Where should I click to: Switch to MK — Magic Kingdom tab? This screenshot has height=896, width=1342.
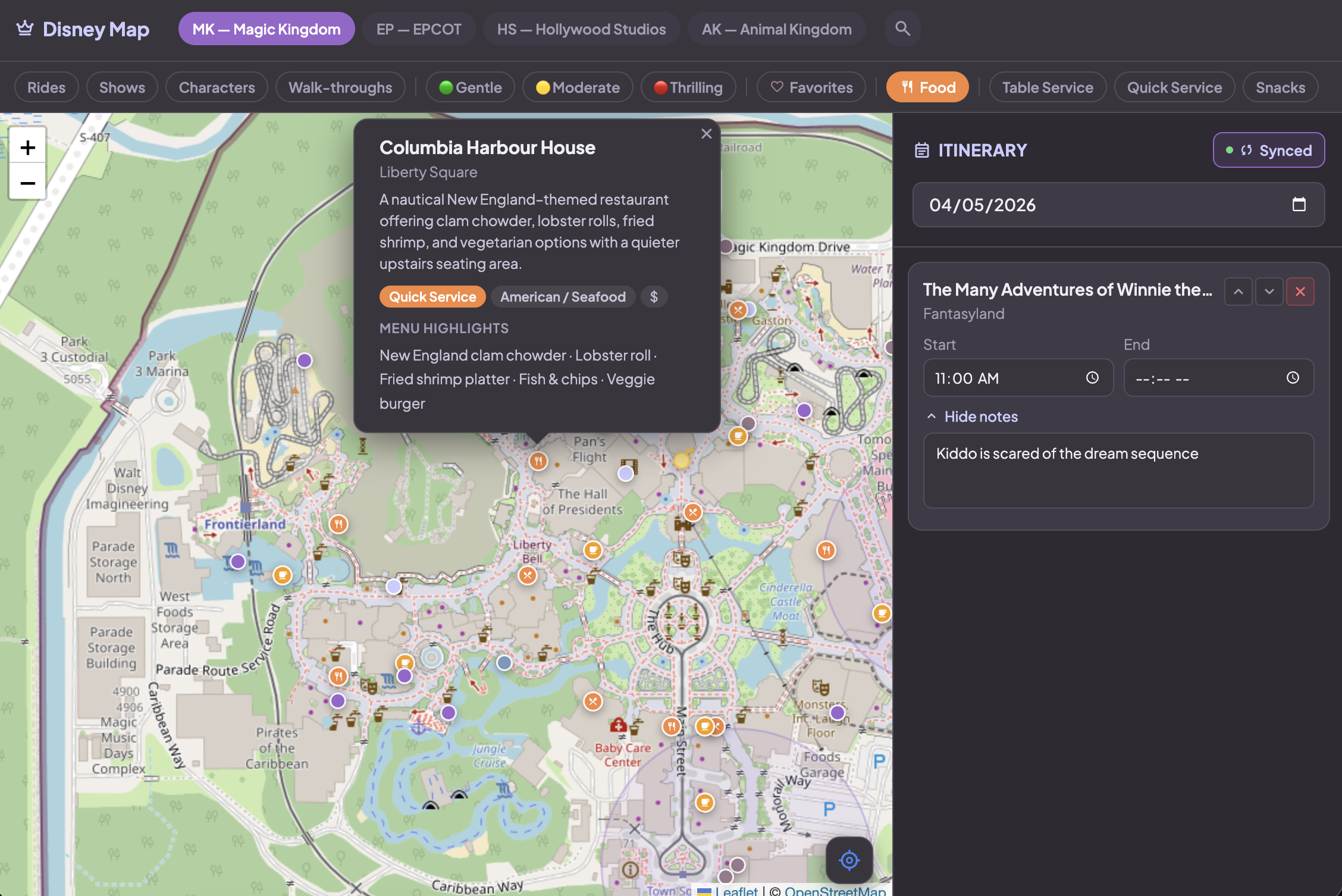point(266,29)
